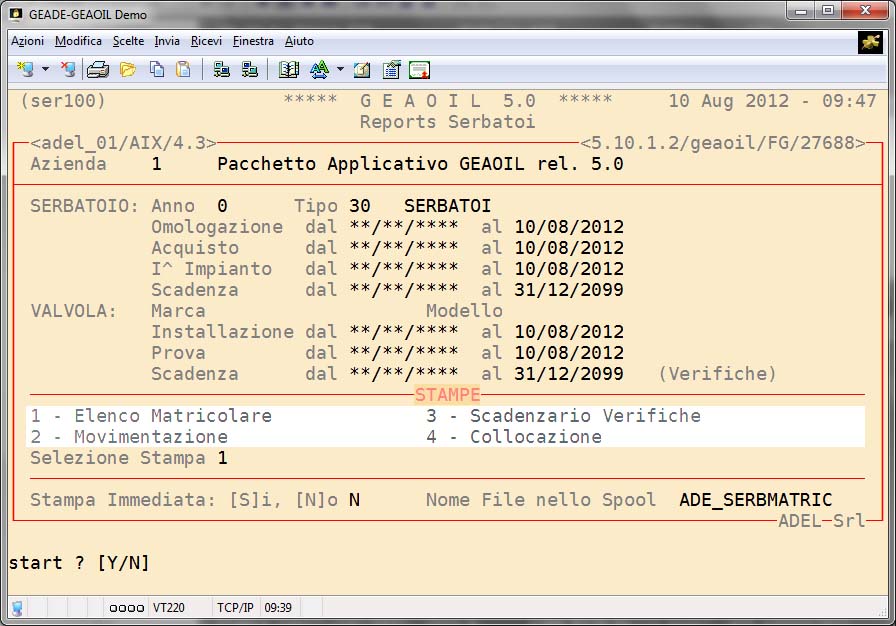Click the printer icon in the toolbar
The height and width of the screenshot is (626, 896).
coord(97,70)
